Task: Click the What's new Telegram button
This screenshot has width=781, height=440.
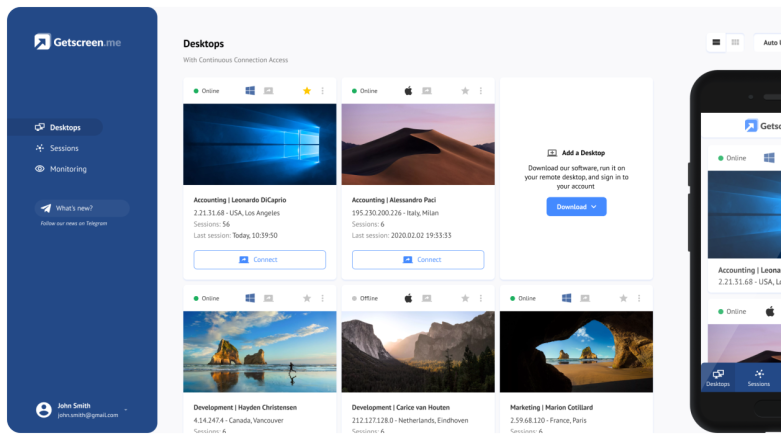Action: tap(82, 208)
